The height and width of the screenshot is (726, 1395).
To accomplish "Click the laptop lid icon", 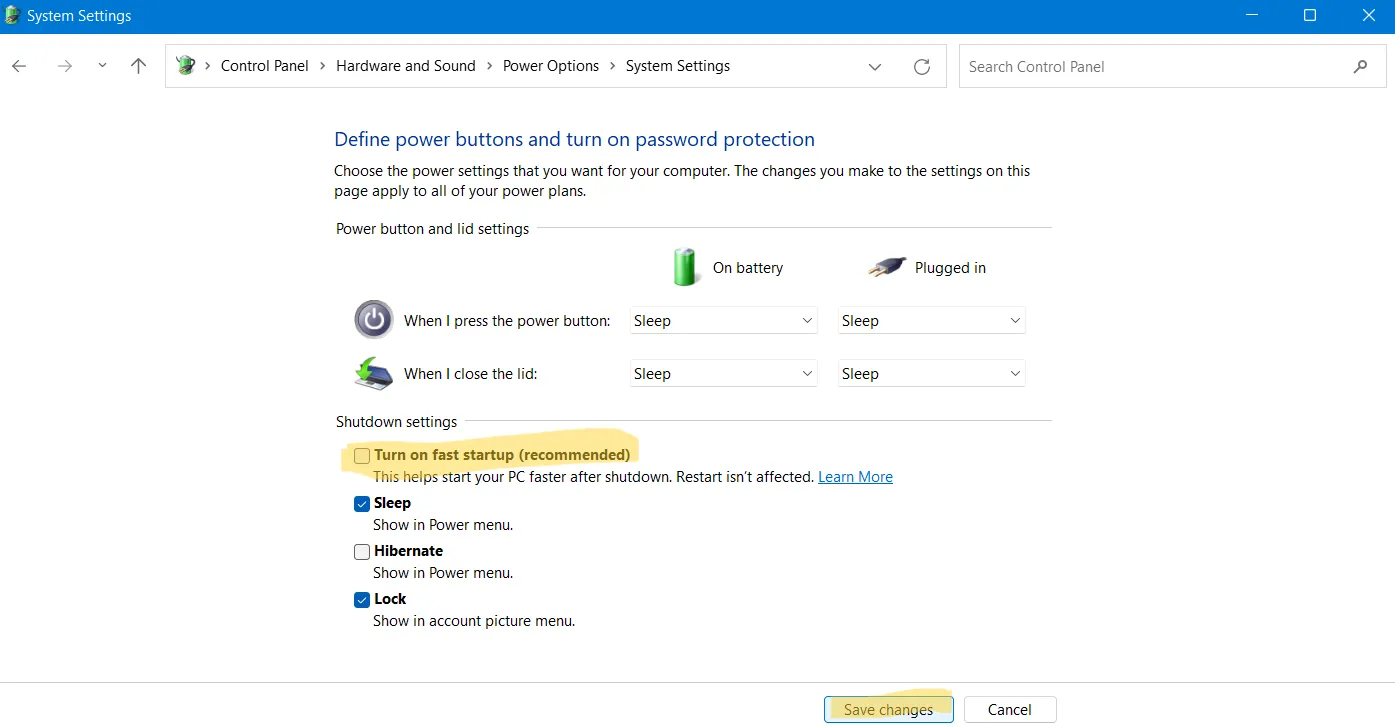I will (x=373, y=372).
